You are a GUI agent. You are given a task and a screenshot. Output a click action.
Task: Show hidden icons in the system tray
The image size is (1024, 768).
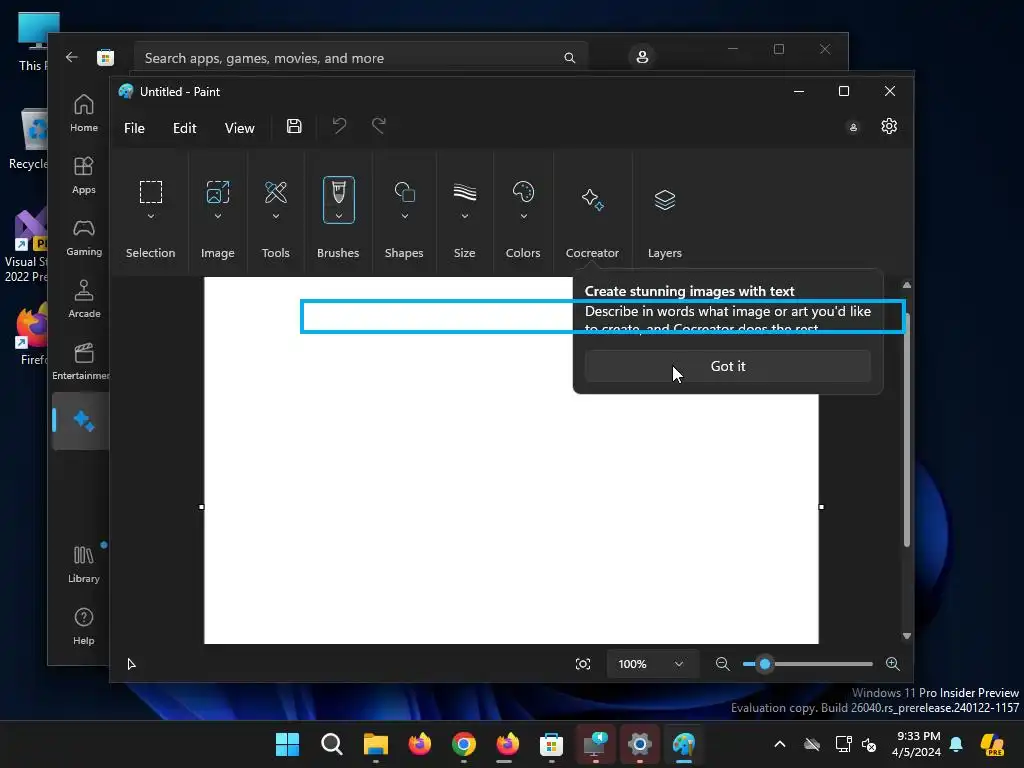coord(780,744)
